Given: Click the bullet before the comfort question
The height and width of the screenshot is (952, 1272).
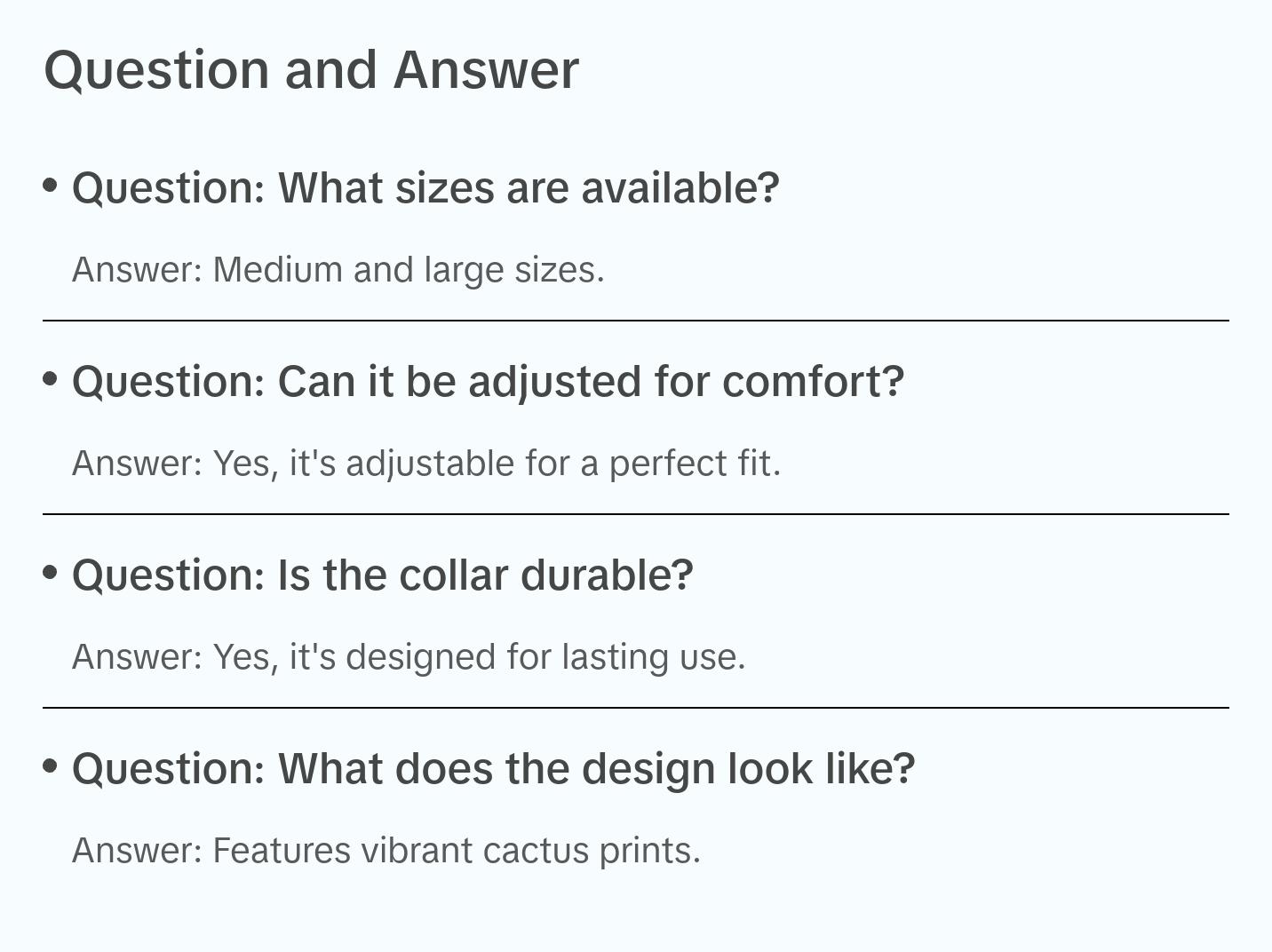Looking at the screenshot, I should pyautogui.click(x=51, y=379).
